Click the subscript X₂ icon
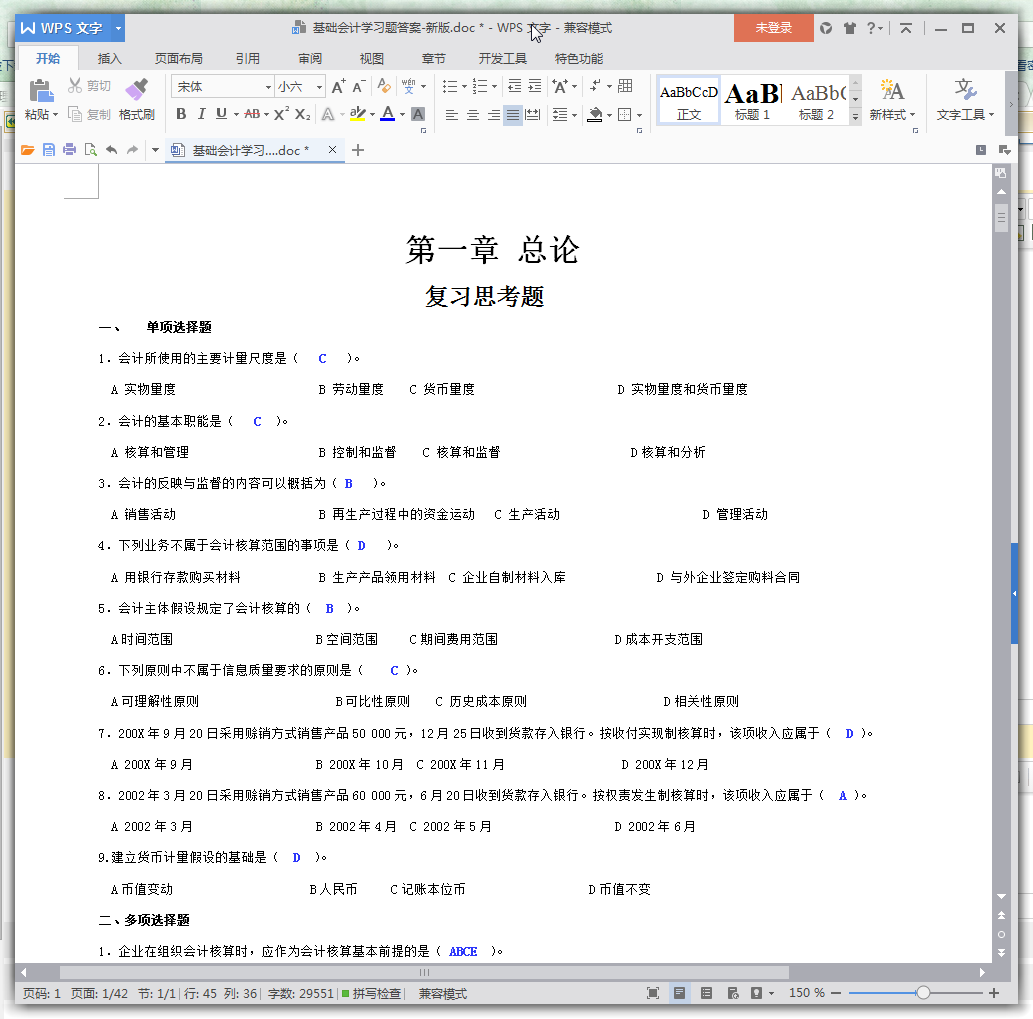 302,114
